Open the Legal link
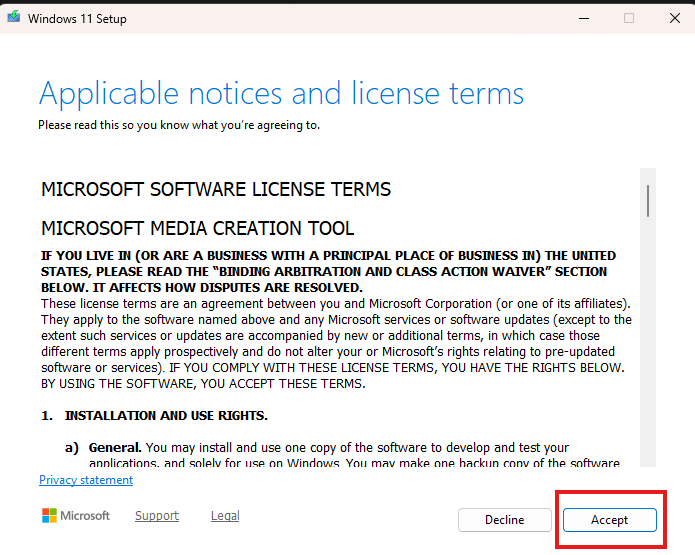This screenshot has height=555, width=695. coord(225,516)
